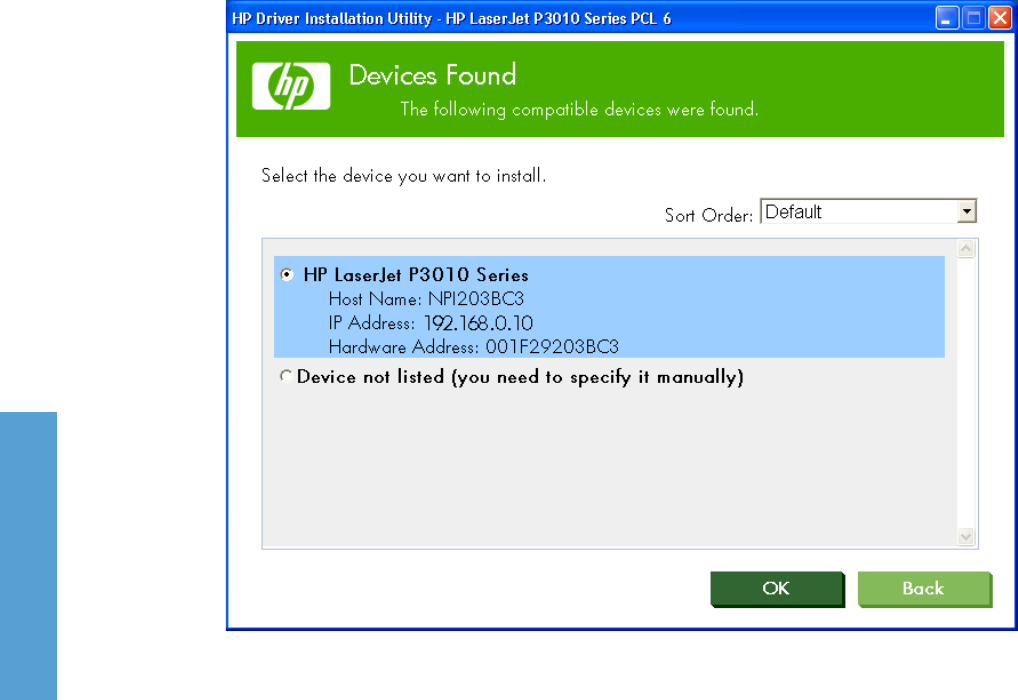Minimize the driver installation window
The width and height of the screenshot is (1018, 700).
point(947,18)
